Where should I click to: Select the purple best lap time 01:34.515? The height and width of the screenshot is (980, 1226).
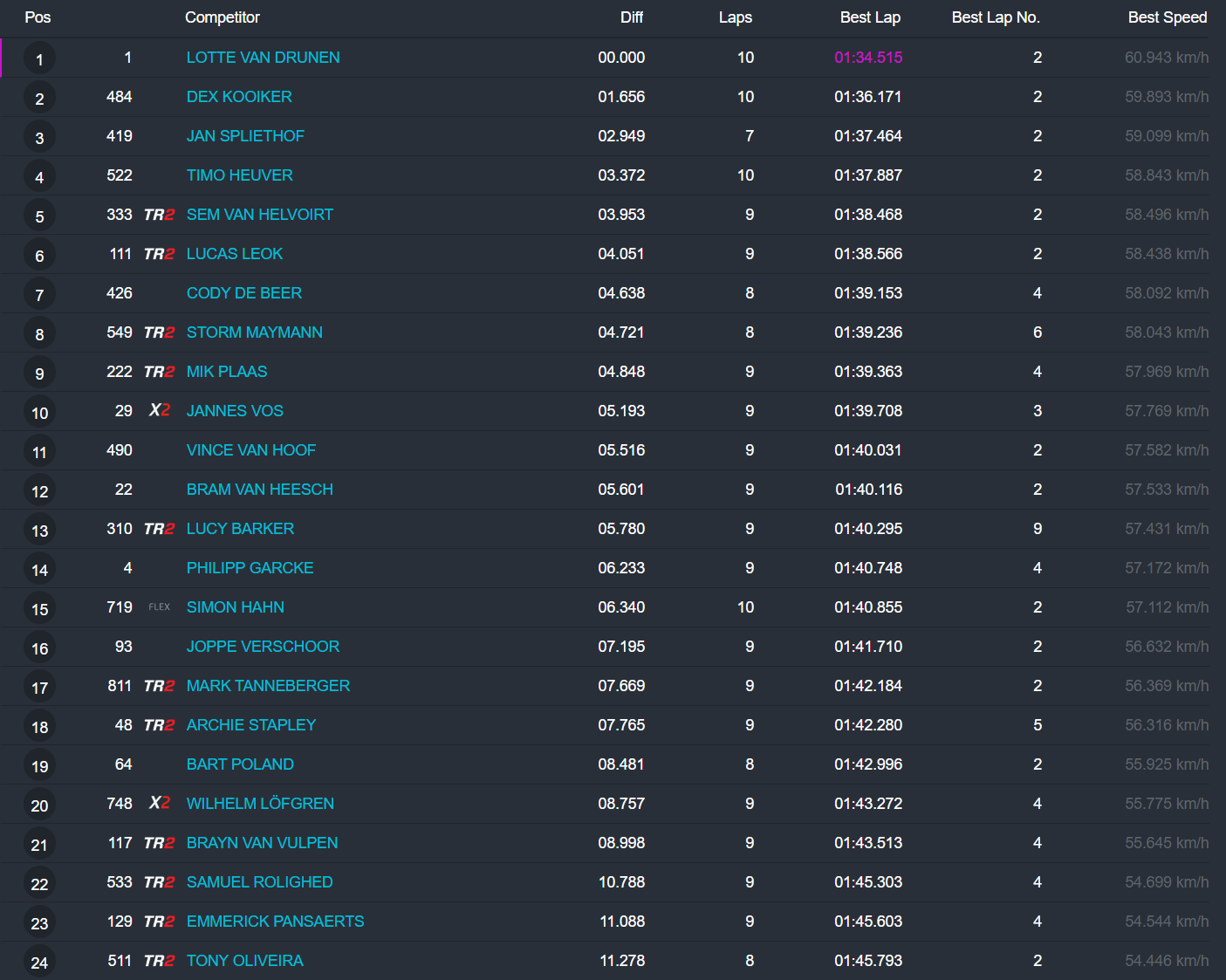pyautogui.click(x=867, y=58)
